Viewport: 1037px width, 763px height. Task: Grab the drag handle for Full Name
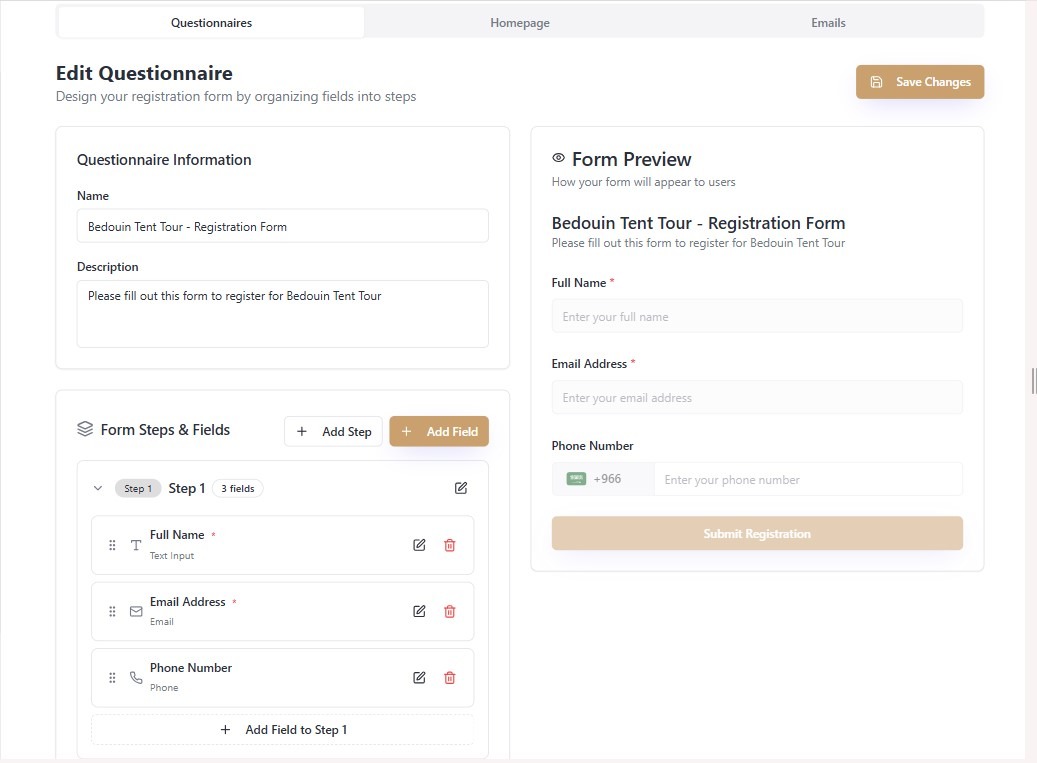tap(112, 545)
